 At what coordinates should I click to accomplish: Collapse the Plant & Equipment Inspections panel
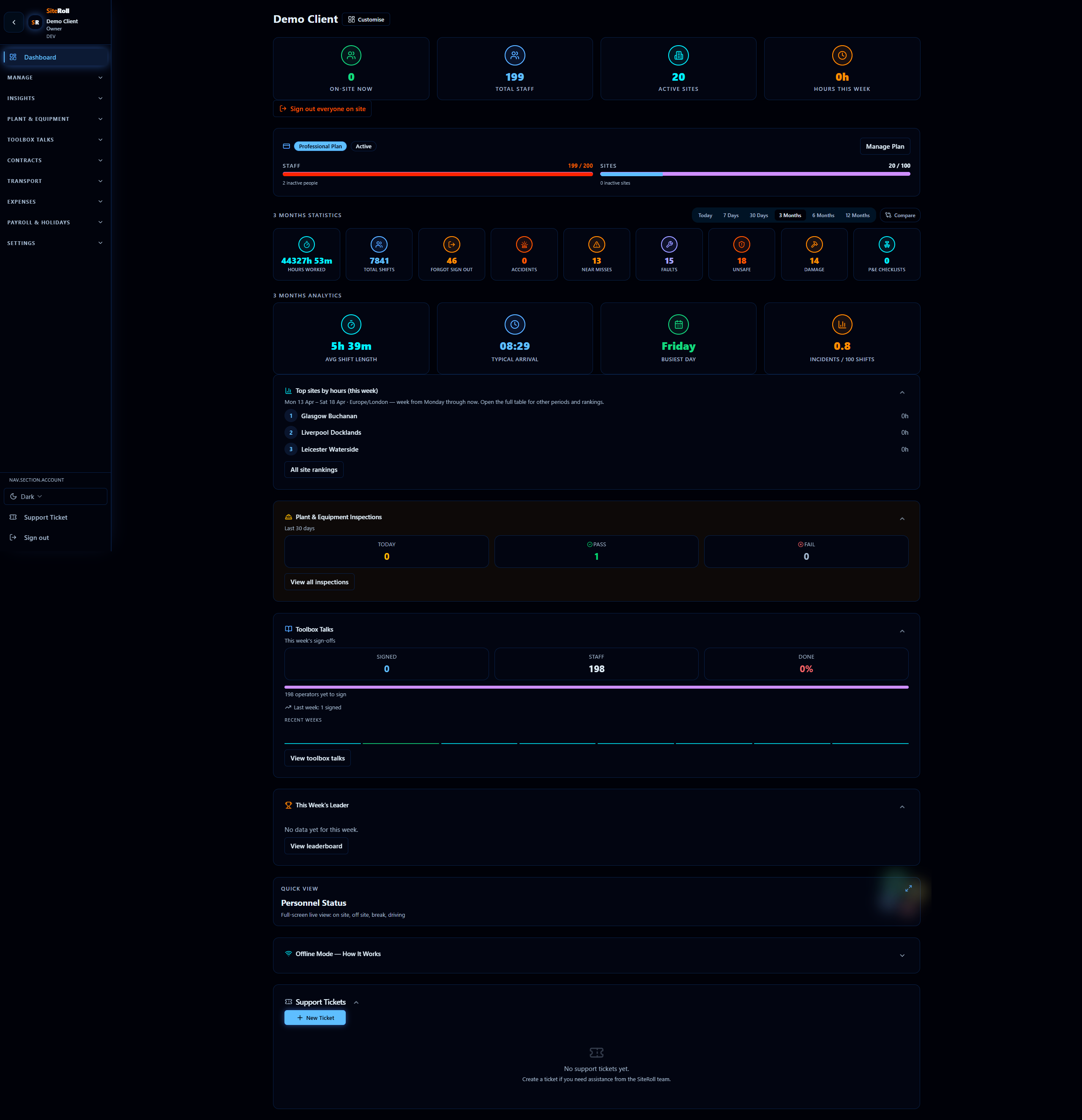[x=902, y=519]
